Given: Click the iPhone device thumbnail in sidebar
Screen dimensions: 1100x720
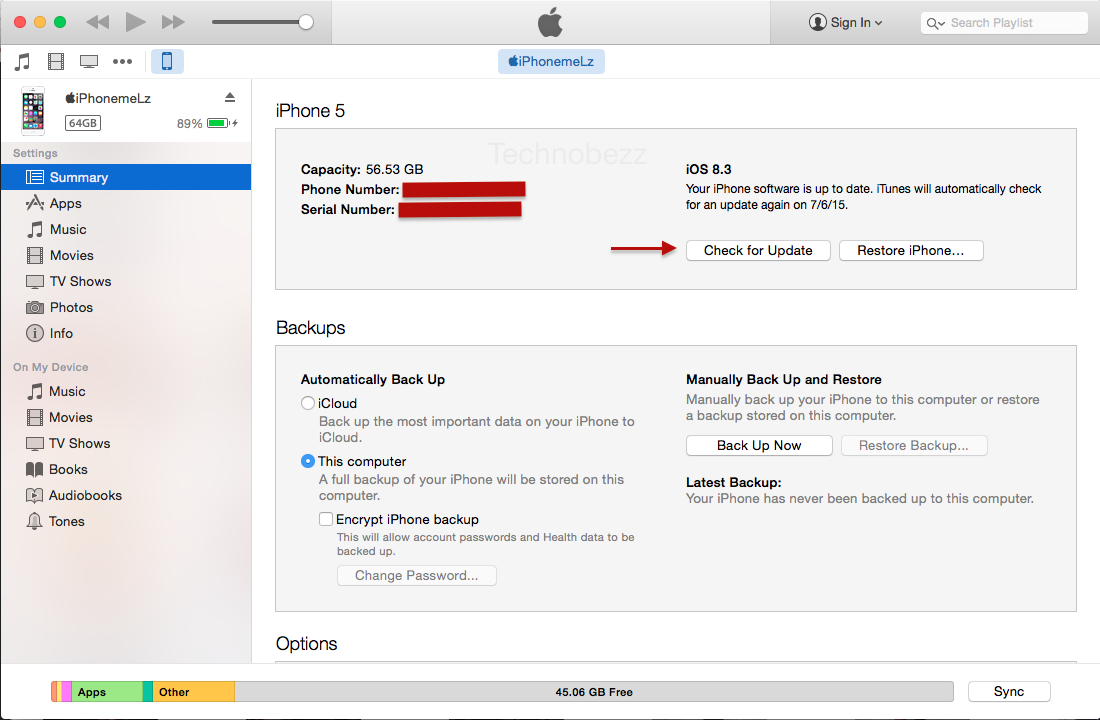Looking at the screenshot, I should (33, 111).
